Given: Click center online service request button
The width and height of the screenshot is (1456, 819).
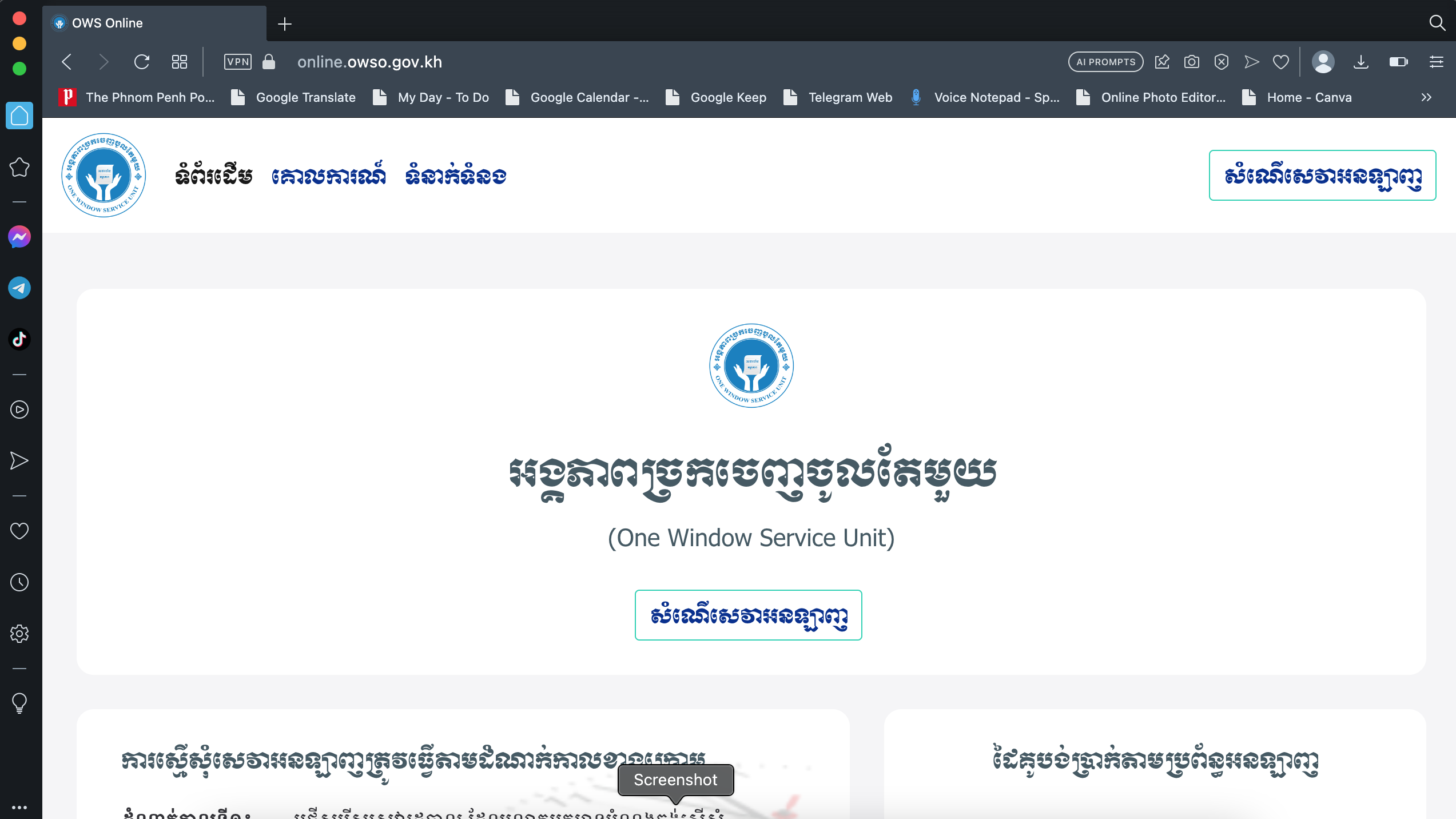Looking at the screenshot, I should [748, 615].
